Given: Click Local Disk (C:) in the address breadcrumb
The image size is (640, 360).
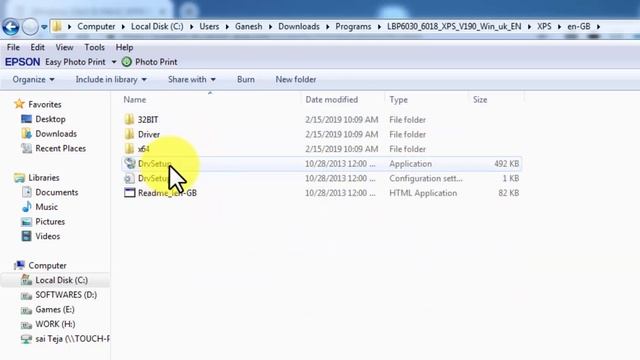Looking at the screenshot, I should 157,27.
